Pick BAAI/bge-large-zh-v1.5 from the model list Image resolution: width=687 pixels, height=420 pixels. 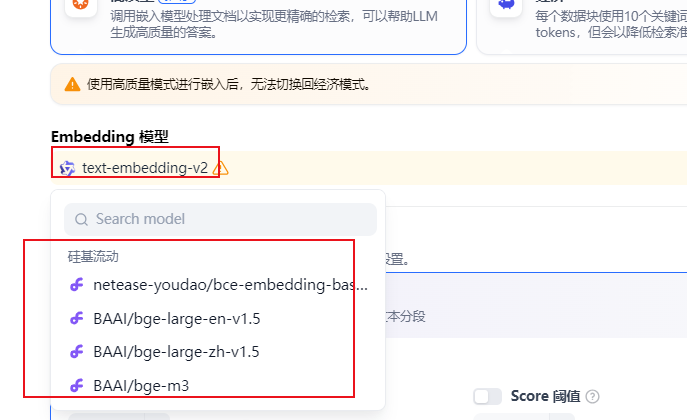tap(218, 352)
